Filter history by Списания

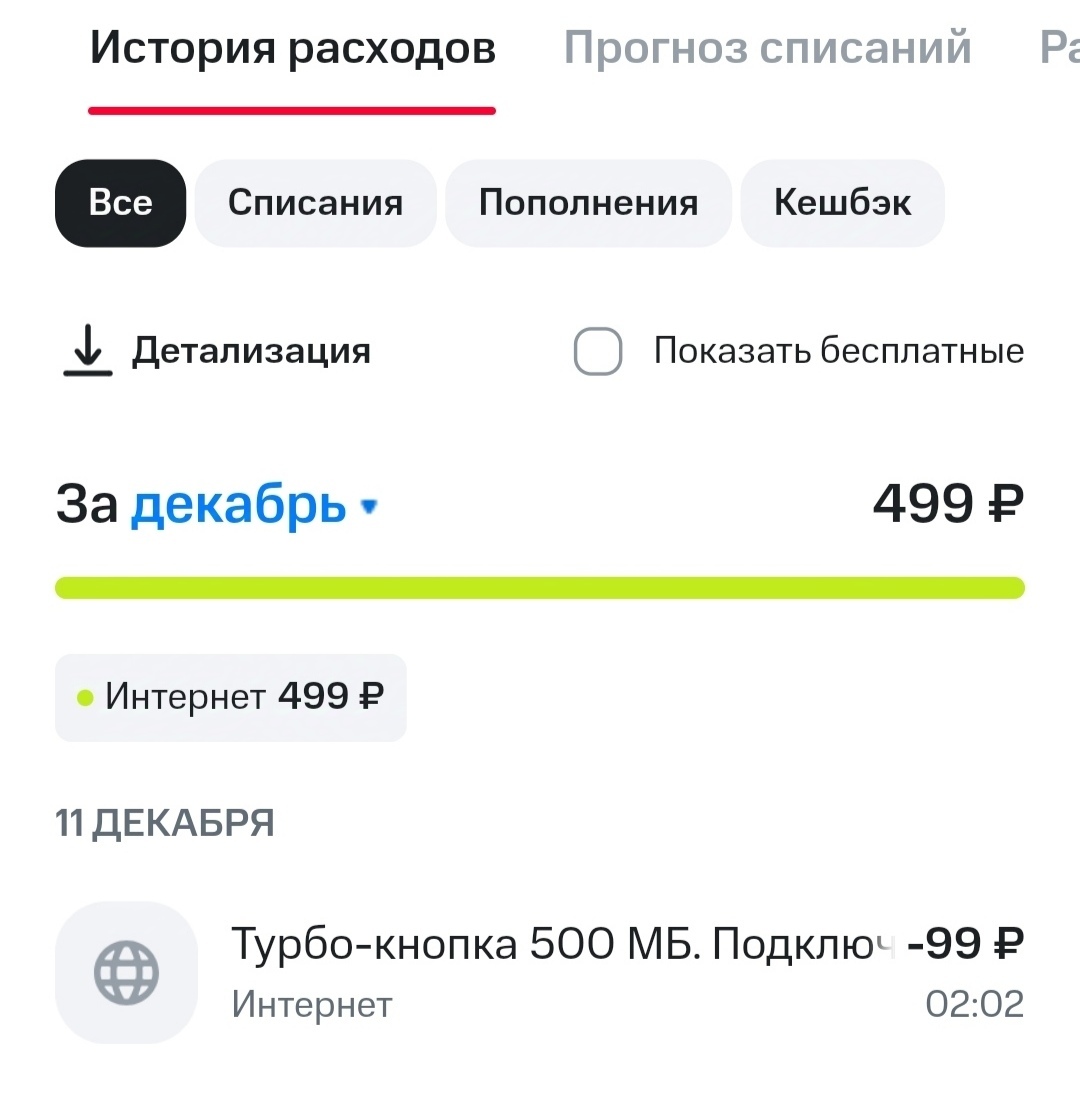(315, 203)
